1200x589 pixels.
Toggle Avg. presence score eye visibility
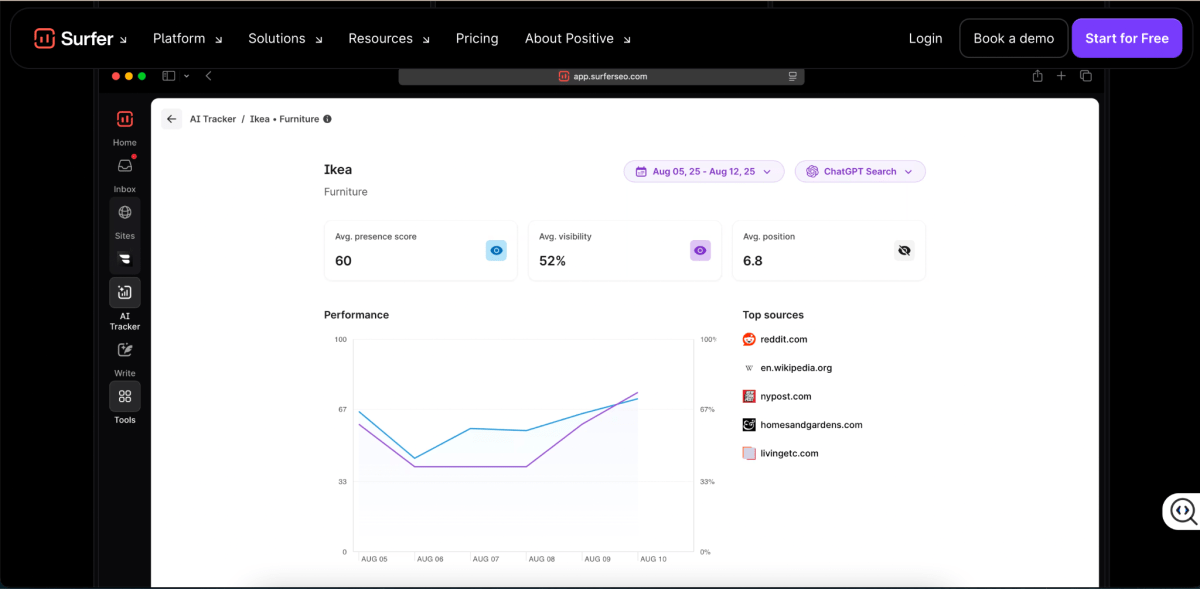[496, 250]
